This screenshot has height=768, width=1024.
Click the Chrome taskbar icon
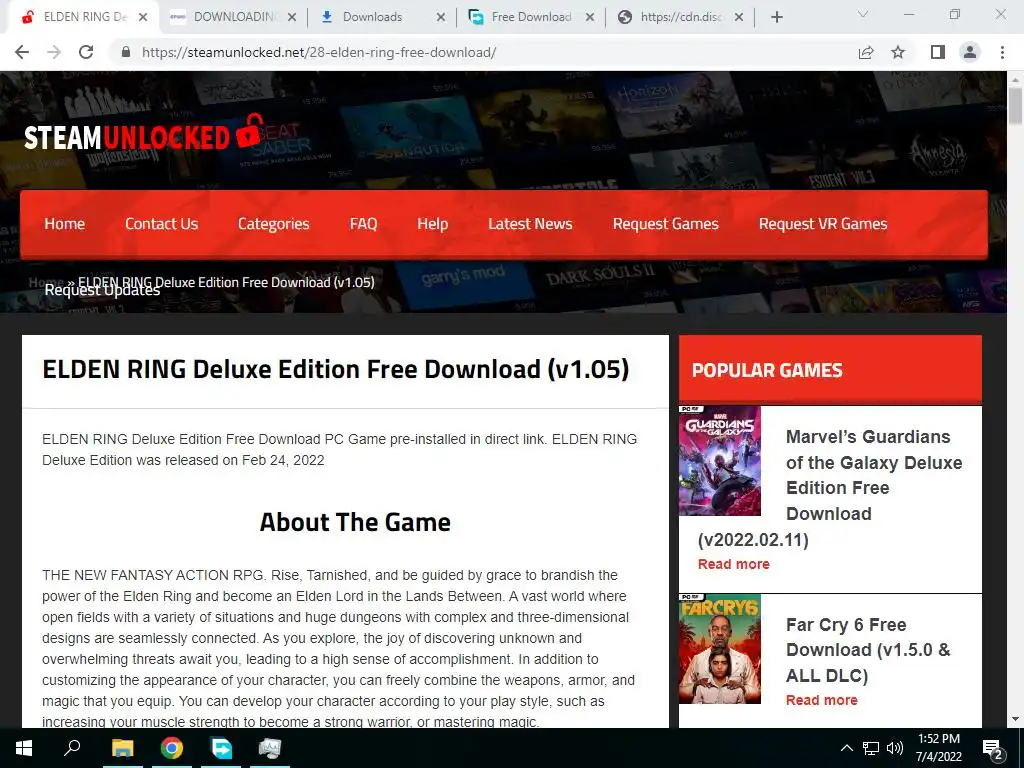(172, 748)
